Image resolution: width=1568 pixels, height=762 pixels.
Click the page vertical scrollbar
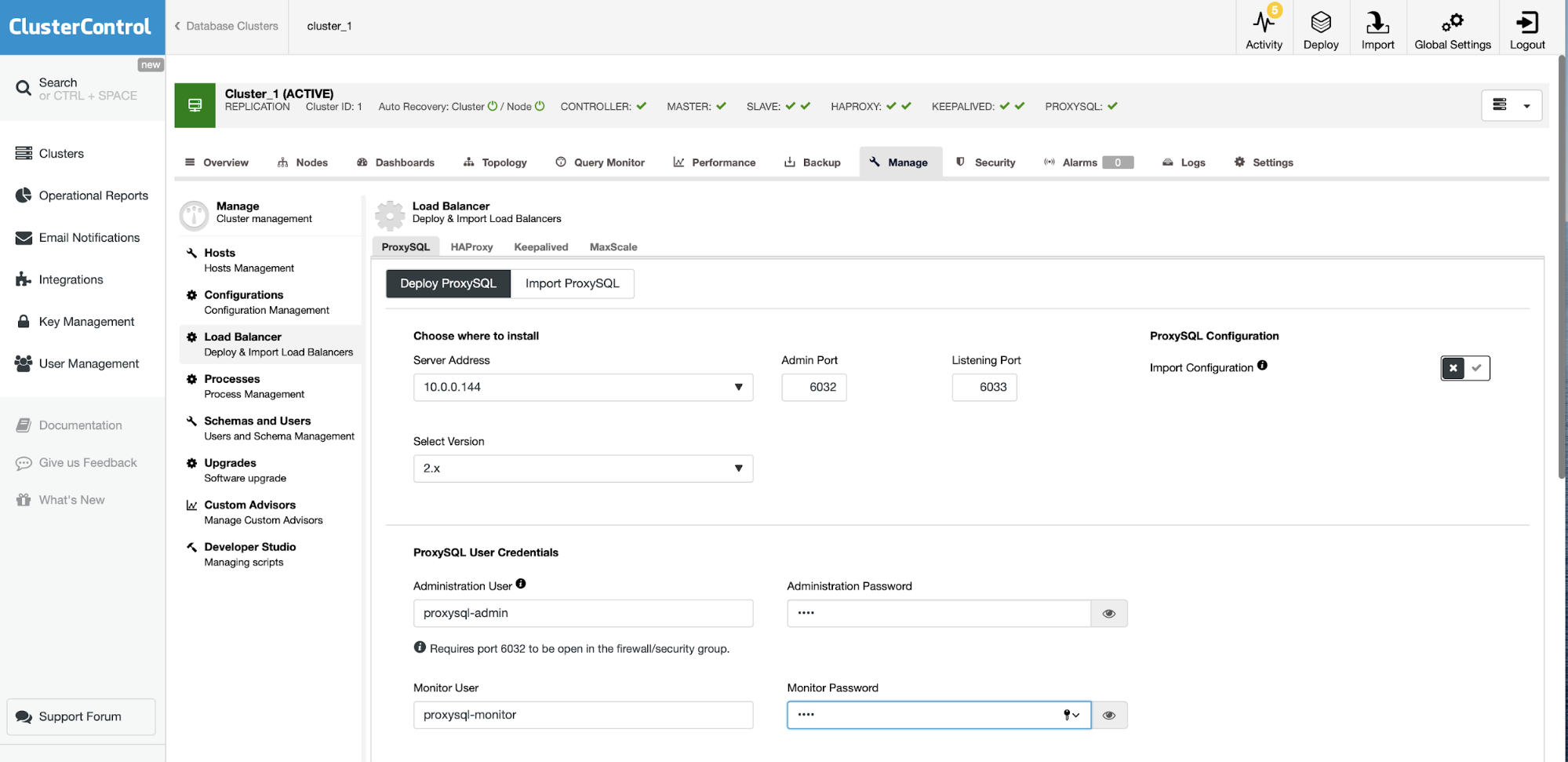click(1562, 267)
